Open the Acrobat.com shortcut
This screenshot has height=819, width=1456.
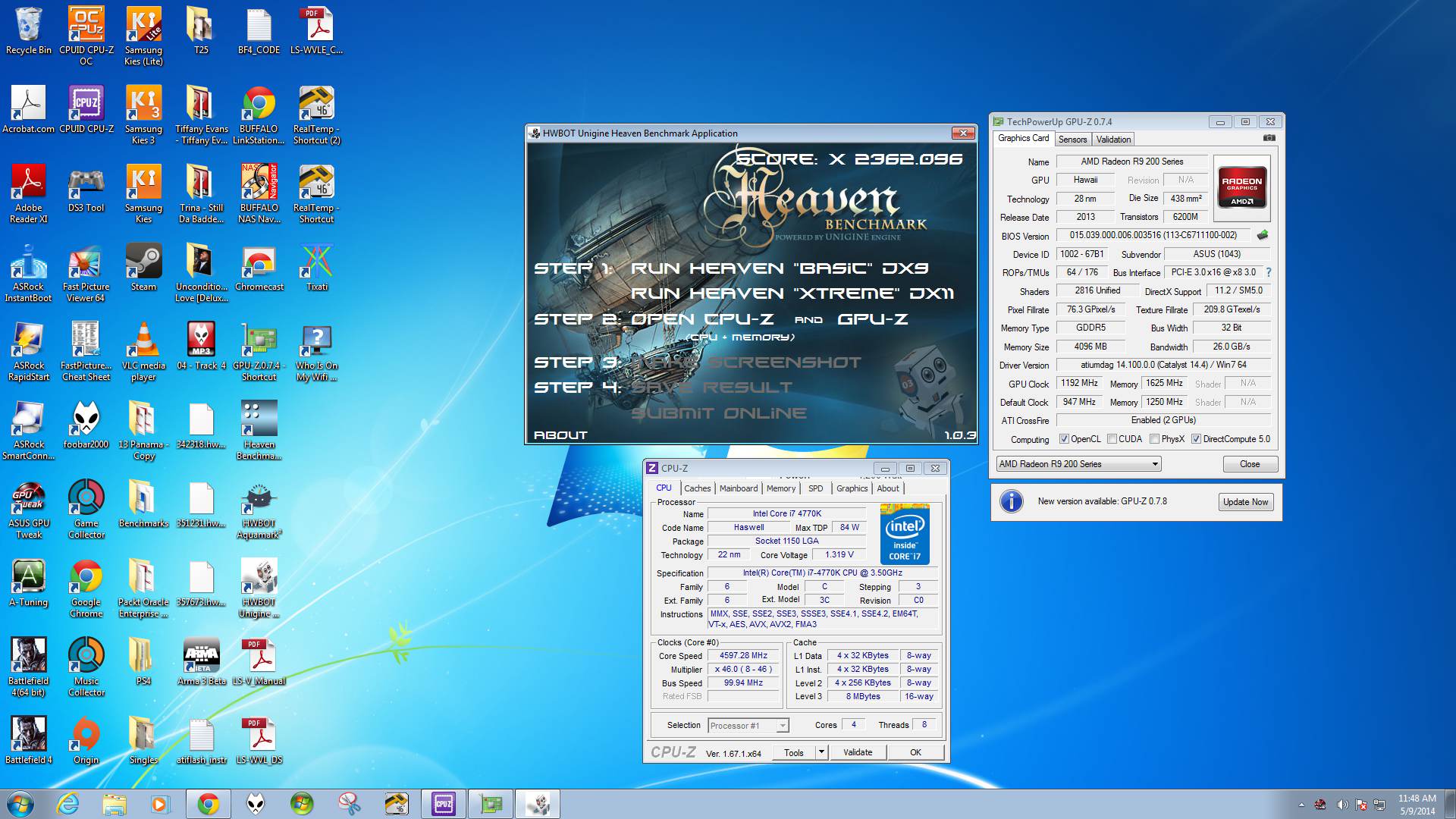[29, 110]
